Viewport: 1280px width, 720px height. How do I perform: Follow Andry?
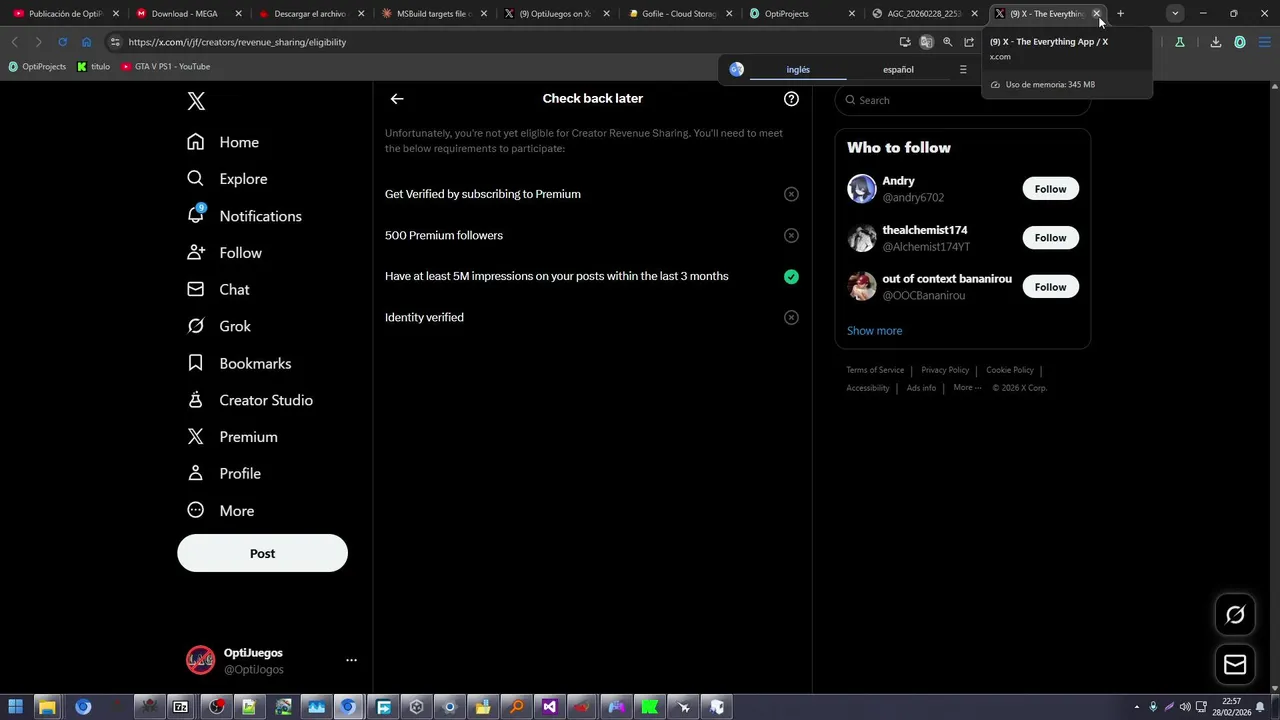(1050, 189)
